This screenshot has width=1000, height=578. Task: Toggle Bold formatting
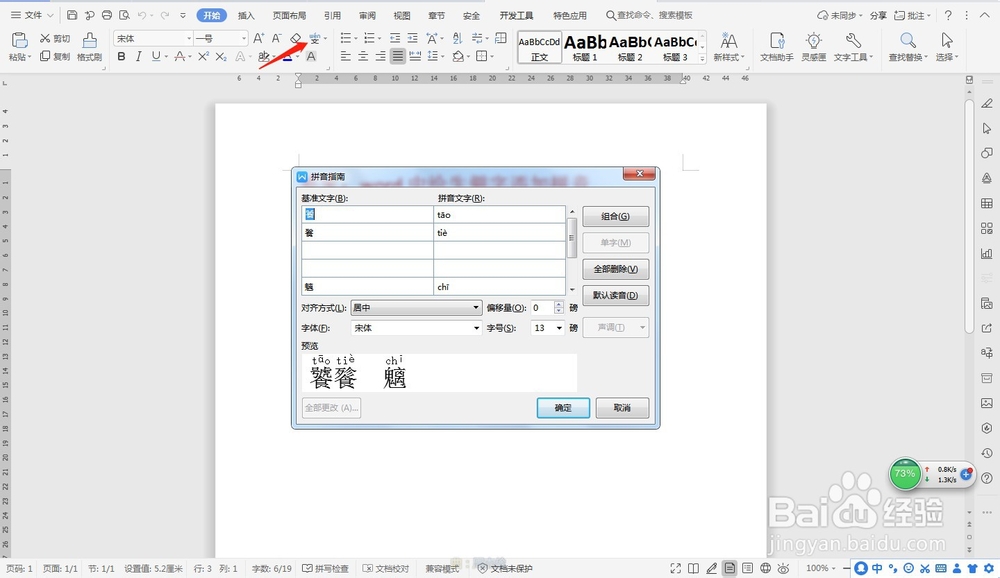(x=121, y=56)
